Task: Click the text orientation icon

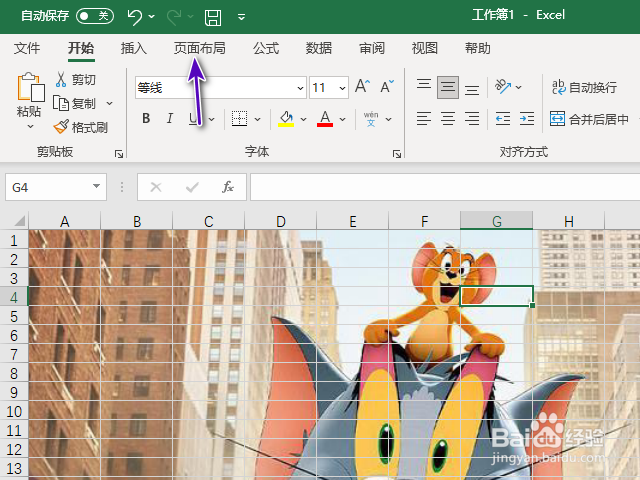Action: tap(503, 86)
